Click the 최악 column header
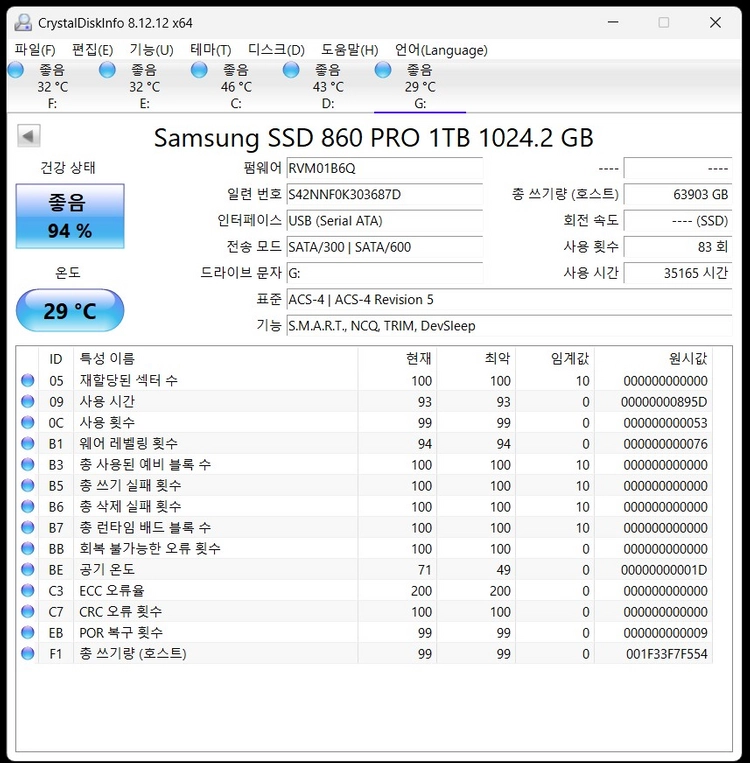750x763 pixels. 476,359
